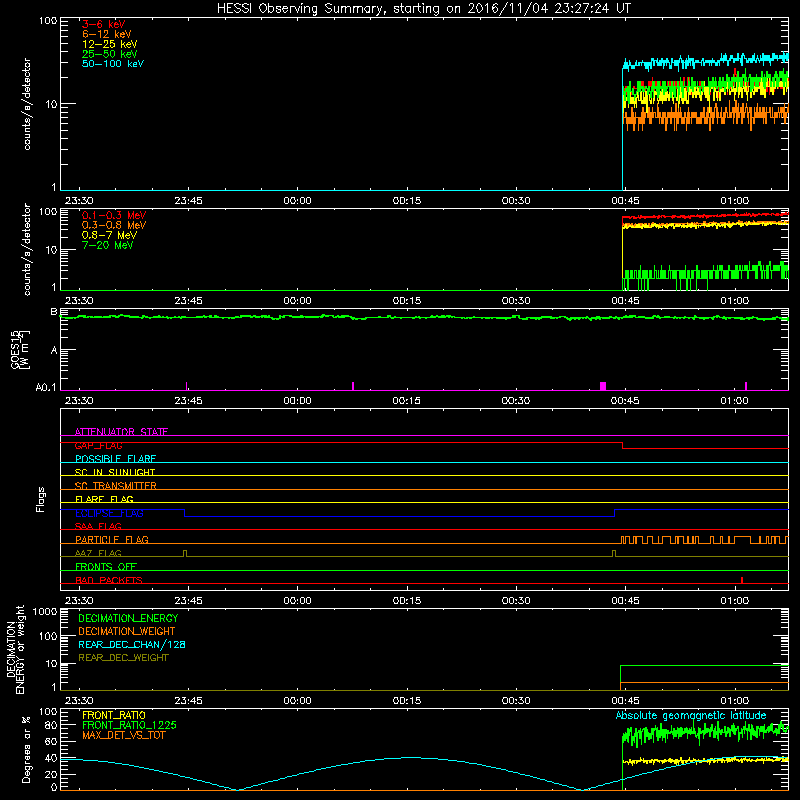Viewport: 800px width, 800px height.
Task: Click the 0.3-0.8 MeV legend entry
Action: [x=114, y=225]
